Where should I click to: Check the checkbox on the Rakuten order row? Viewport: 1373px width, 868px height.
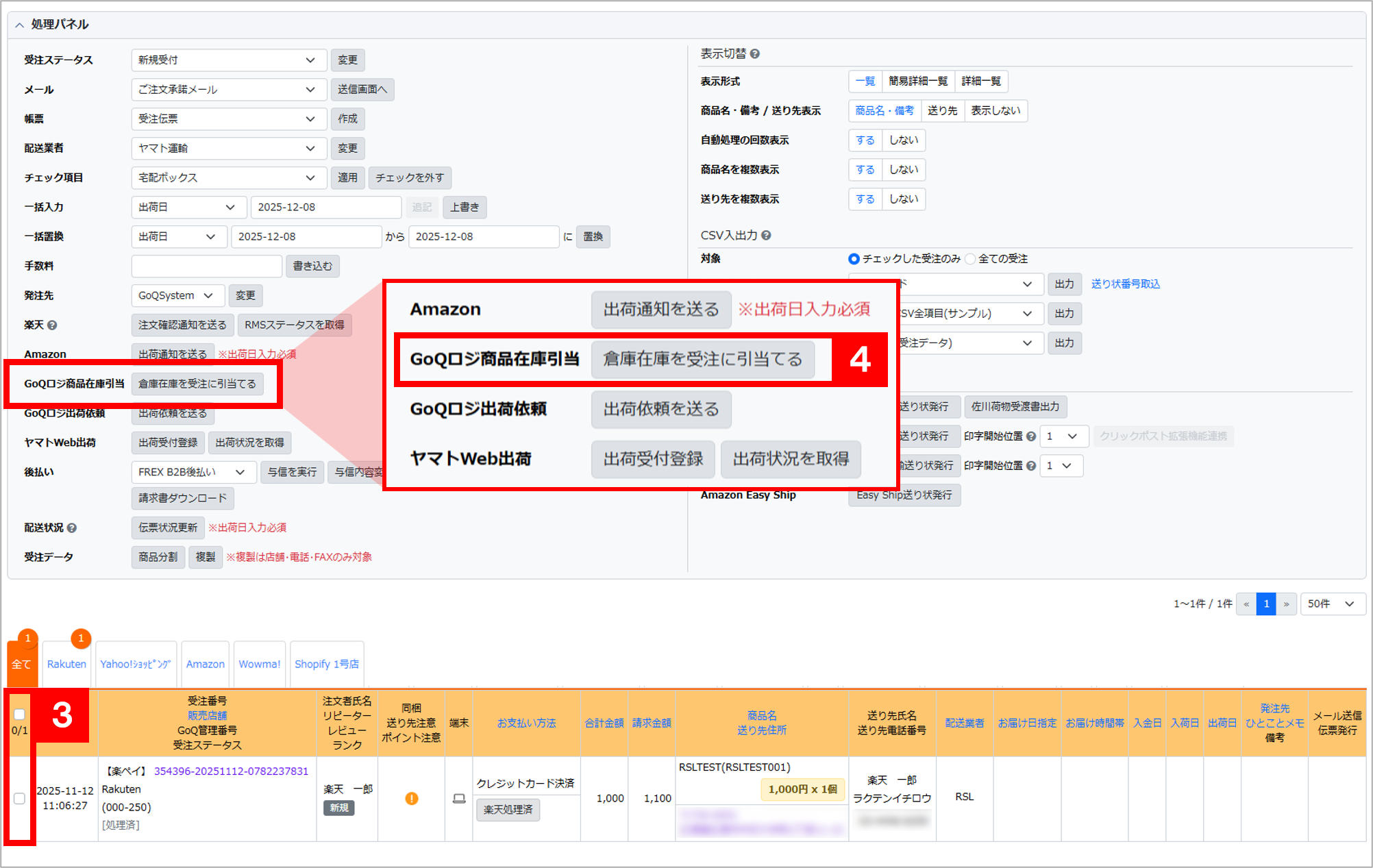19,799
